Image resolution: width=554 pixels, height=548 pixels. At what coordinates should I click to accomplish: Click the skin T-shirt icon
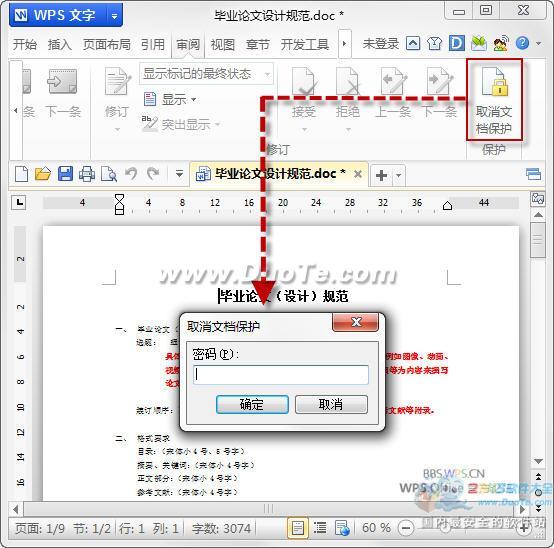click(x=435, y=43)
